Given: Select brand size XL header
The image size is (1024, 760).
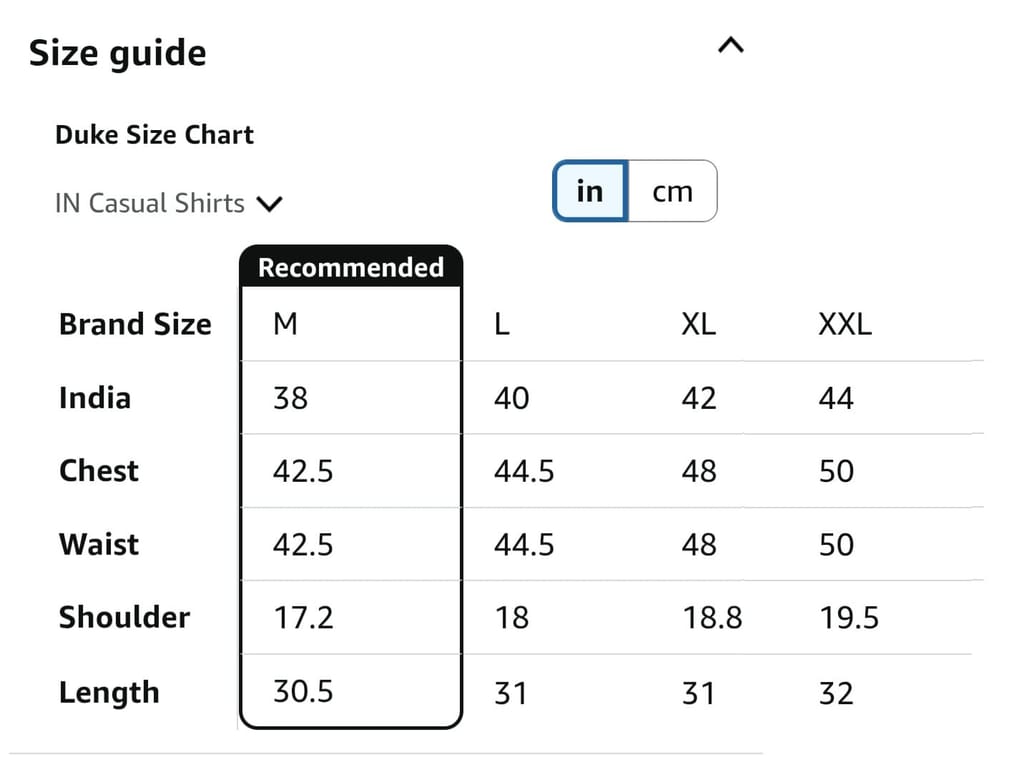Looking at the screenshot, I should point(698,324).
